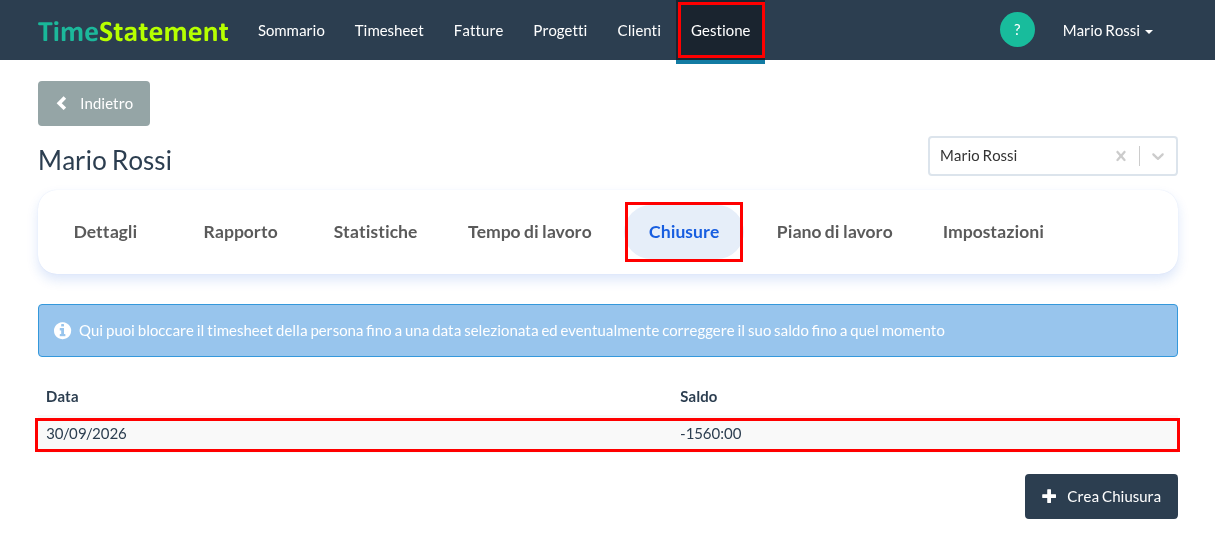Click the info icon in the blue banner

[x=63, y=330]
